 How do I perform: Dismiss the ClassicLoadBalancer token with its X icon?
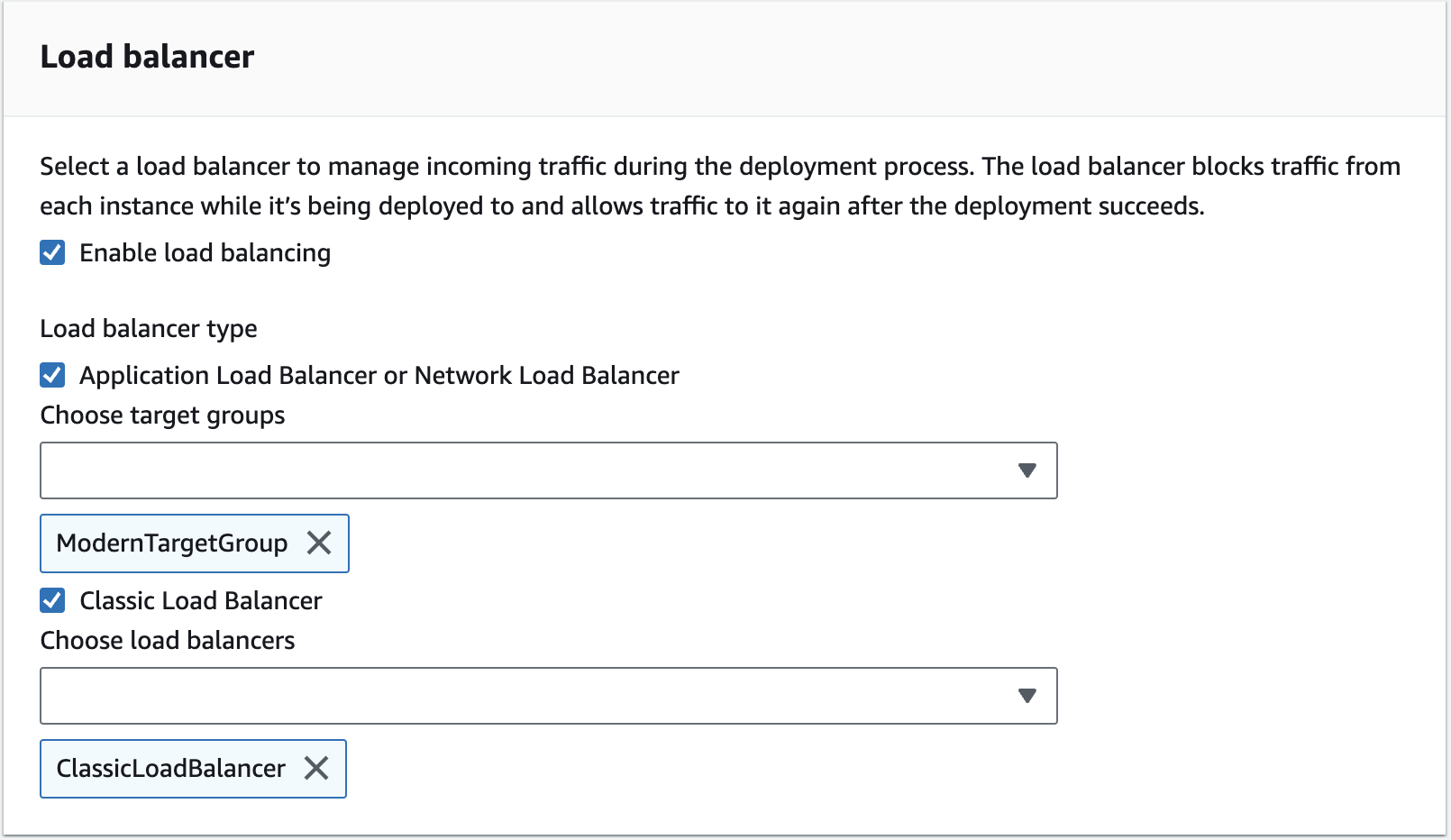coord(315,768)
